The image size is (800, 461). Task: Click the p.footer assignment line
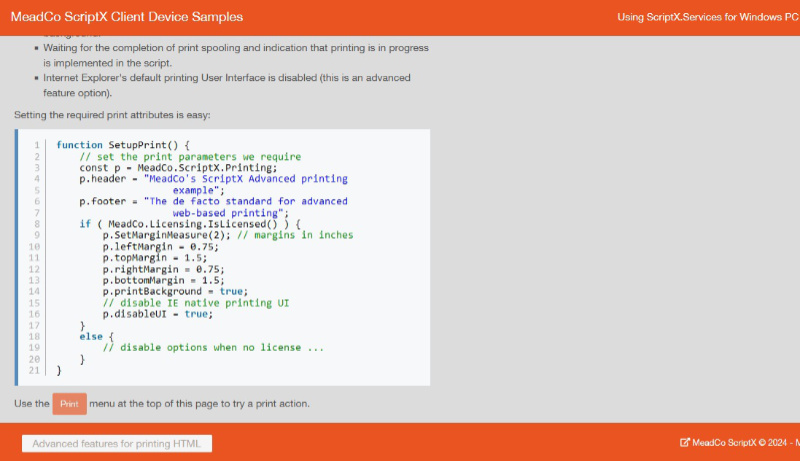pos(213,201)
